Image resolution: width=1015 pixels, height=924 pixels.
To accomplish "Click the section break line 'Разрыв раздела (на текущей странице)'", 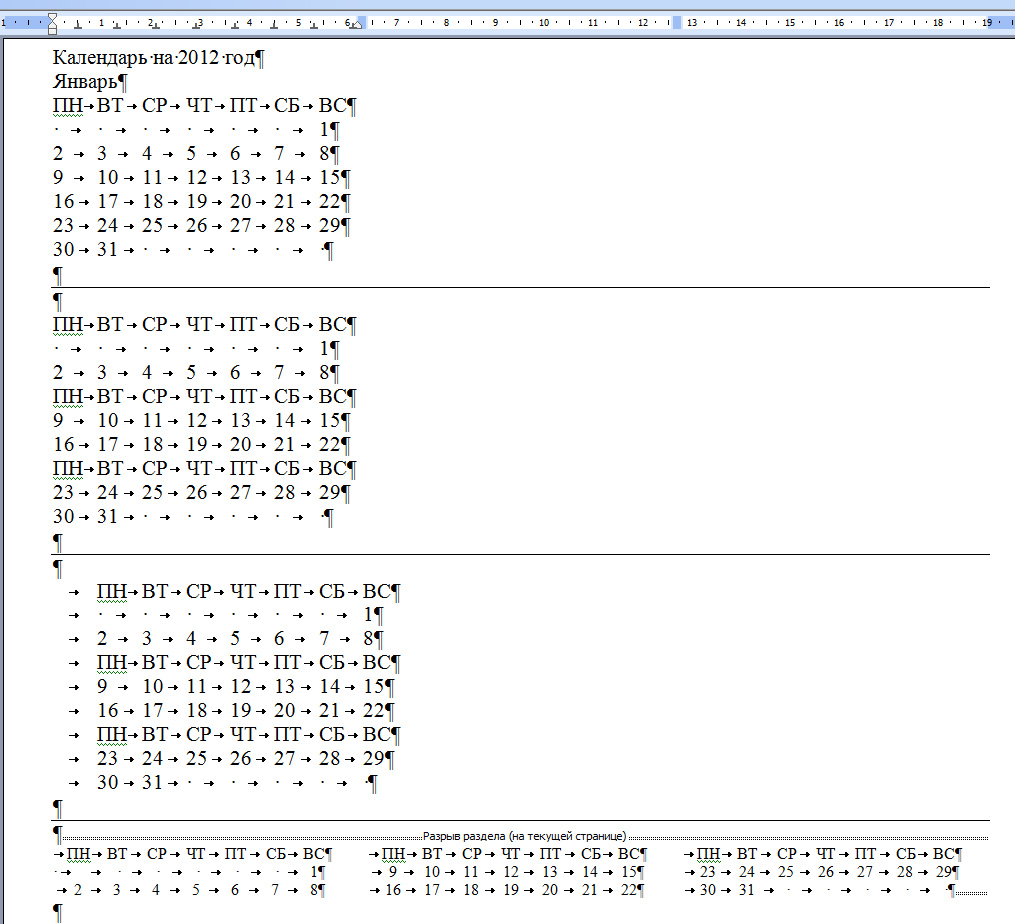I will [x=524, y=836].
